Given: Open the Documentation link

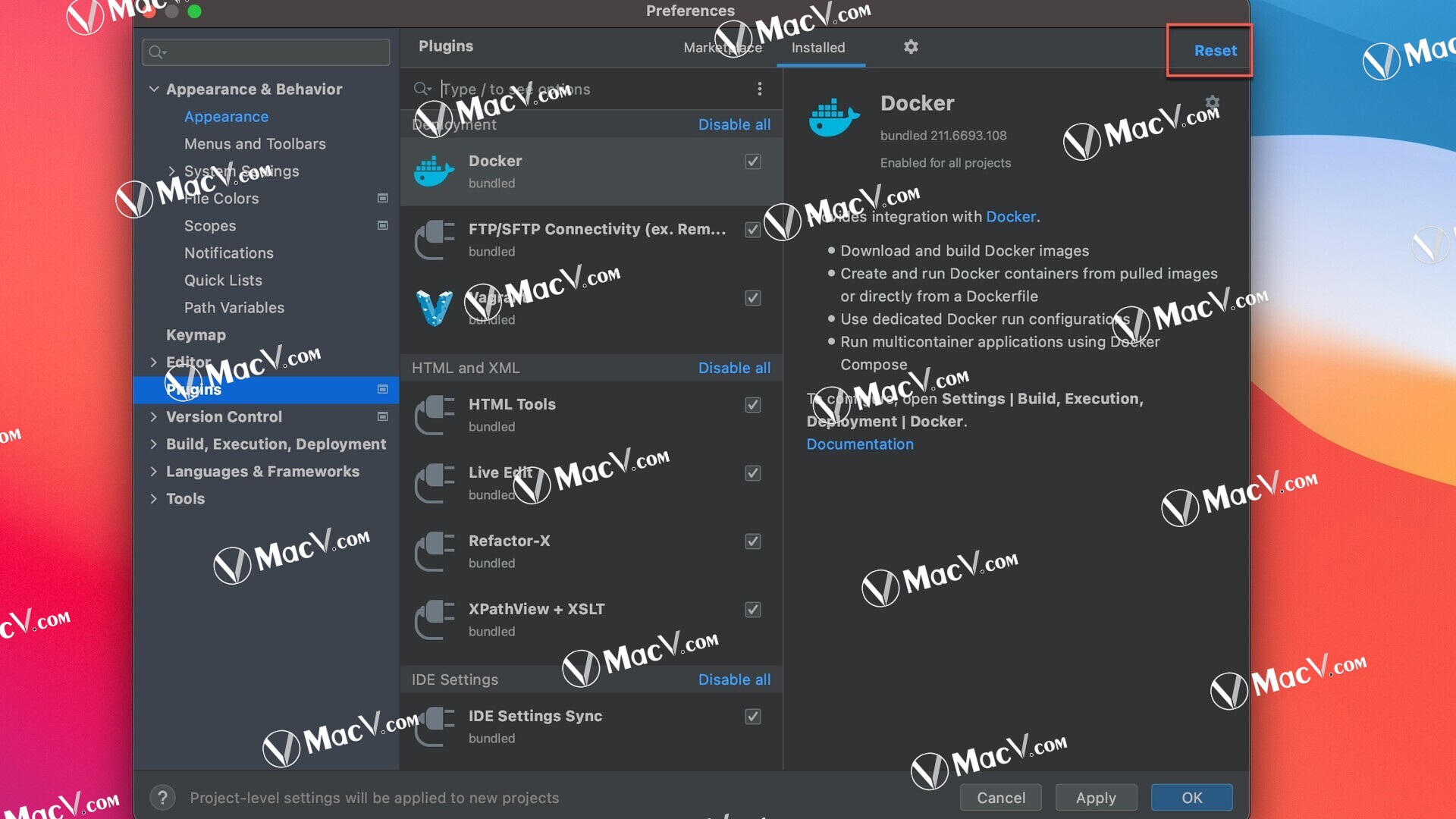Looking at the screenshot, I should (860, 444).
